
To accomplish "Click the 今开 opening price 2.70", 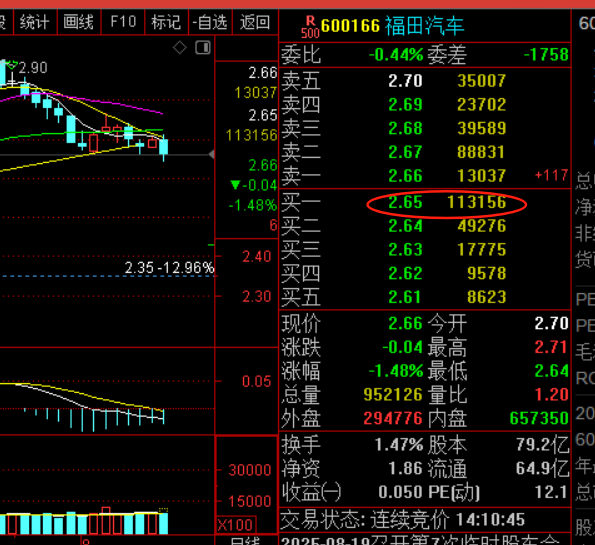I will pos(551,324).
